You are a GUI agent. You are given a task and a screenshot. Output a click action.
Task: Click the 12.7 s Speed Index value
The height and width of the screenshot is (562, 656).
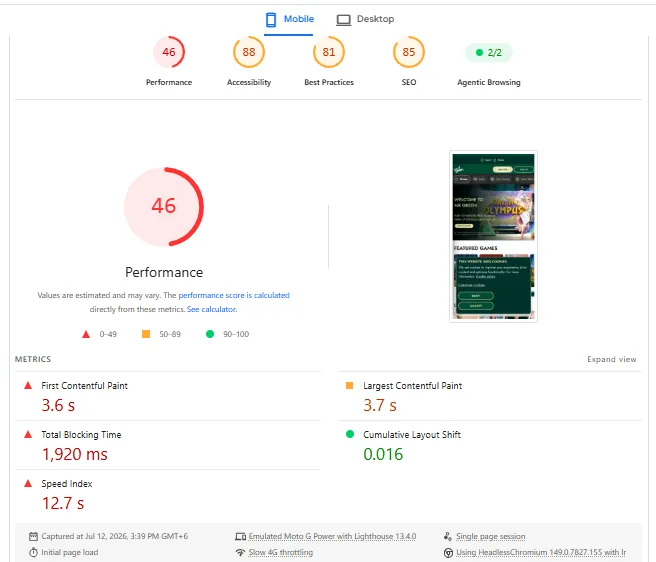[x=63, y=503]
